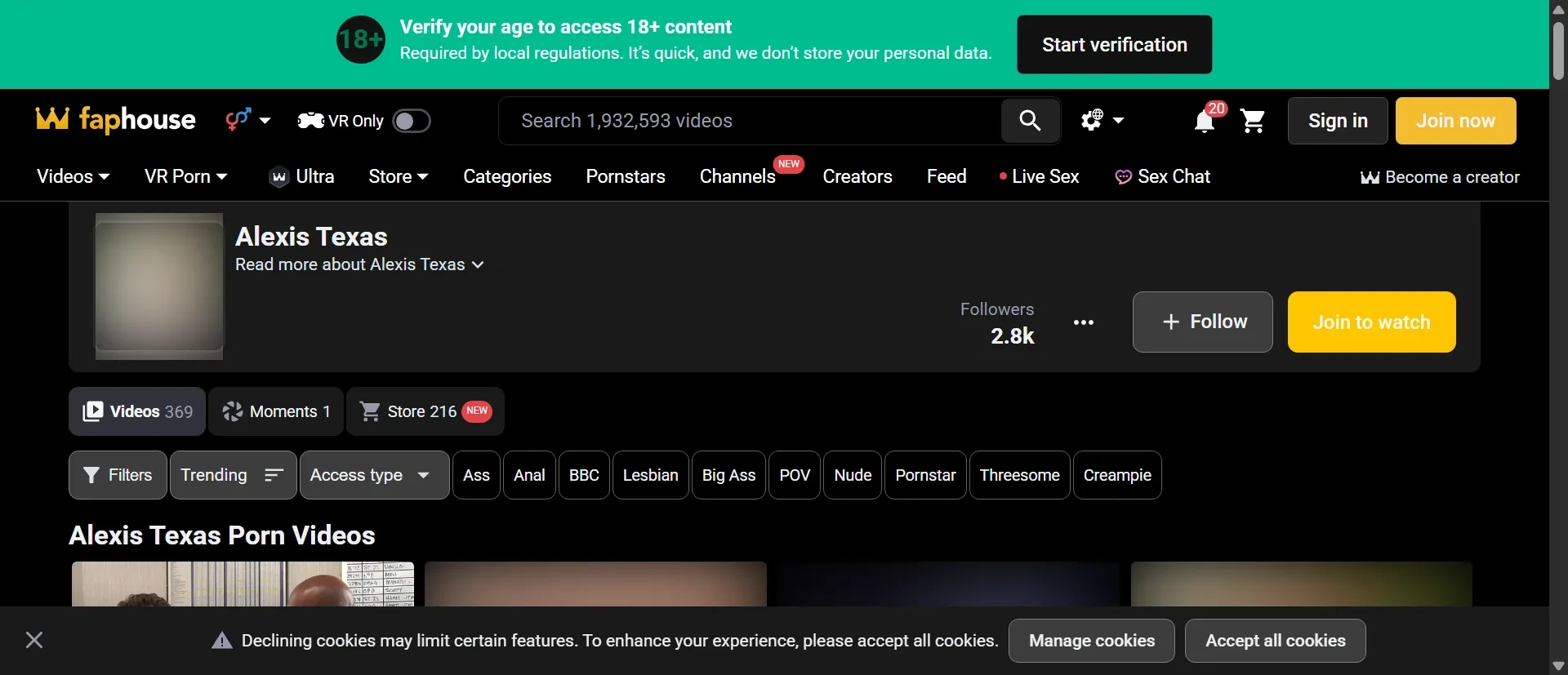Dismiss the cookie banner with X
Image resolution: width=1568 pixels, height=675 pixels.
click(34, 640)
